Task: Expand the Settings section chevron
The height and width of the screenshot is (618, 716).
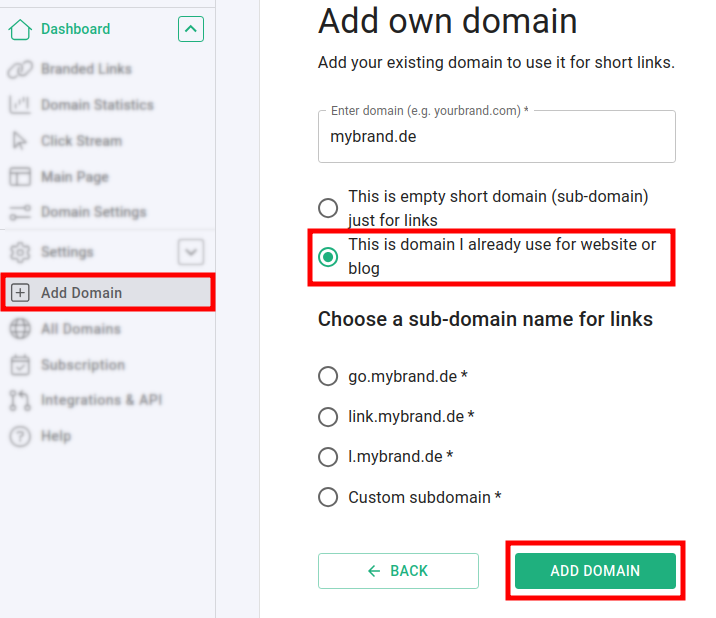Action: [x=191, y=252]
